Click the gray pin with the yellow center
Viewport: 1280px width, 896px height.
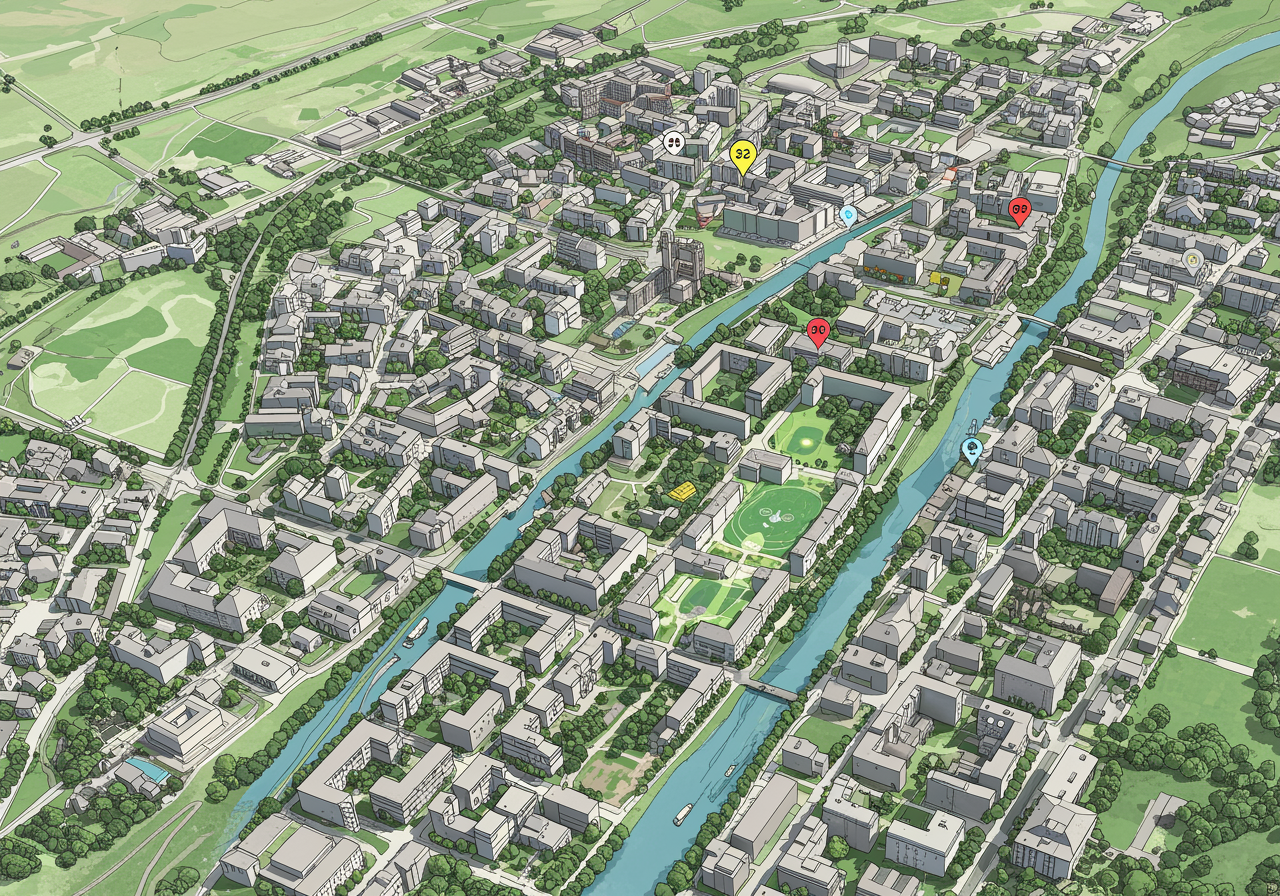click(x=1192, y=262)
